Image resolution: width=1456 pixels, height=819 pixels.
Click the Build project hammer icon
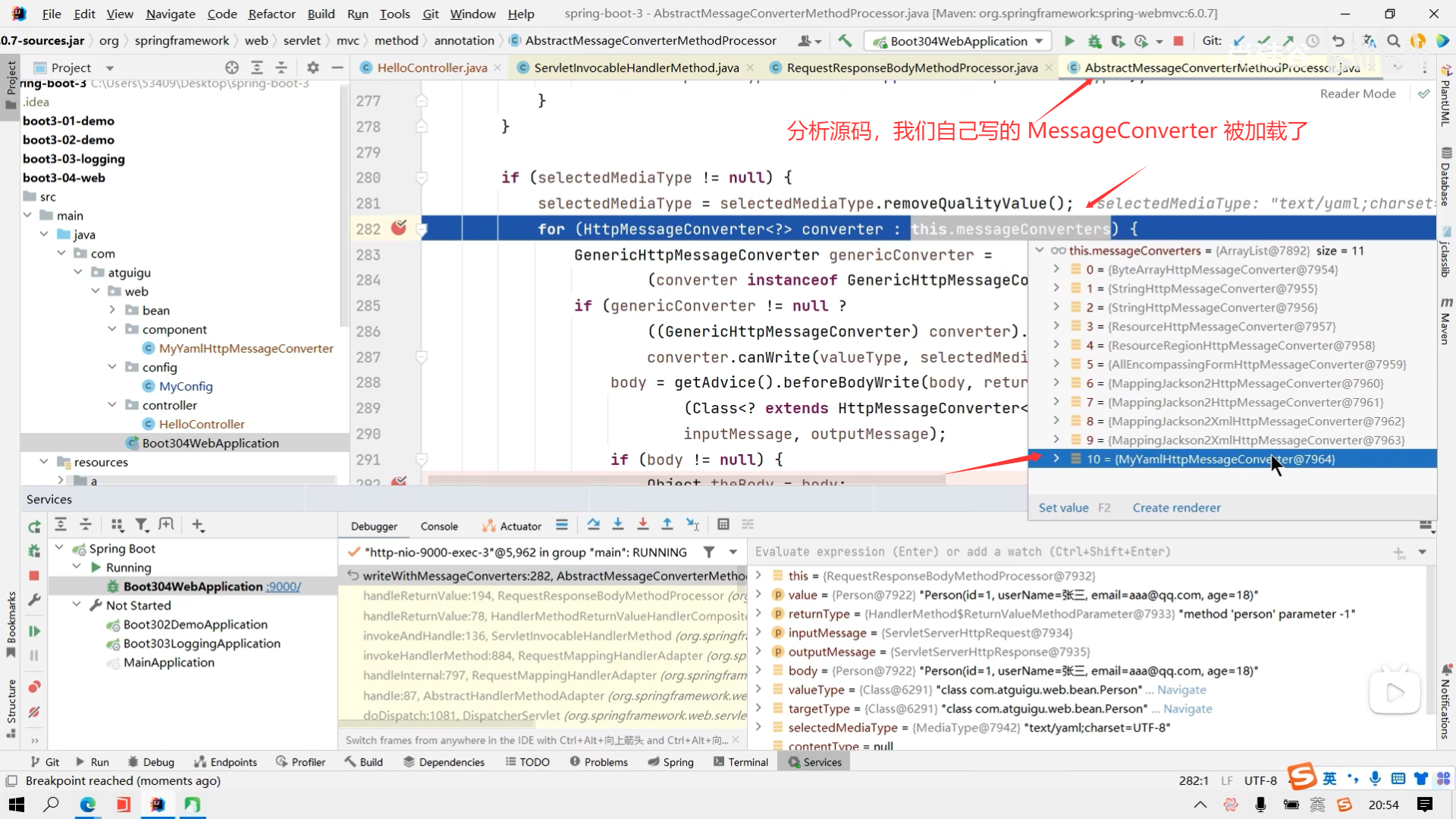pos(845,41)
